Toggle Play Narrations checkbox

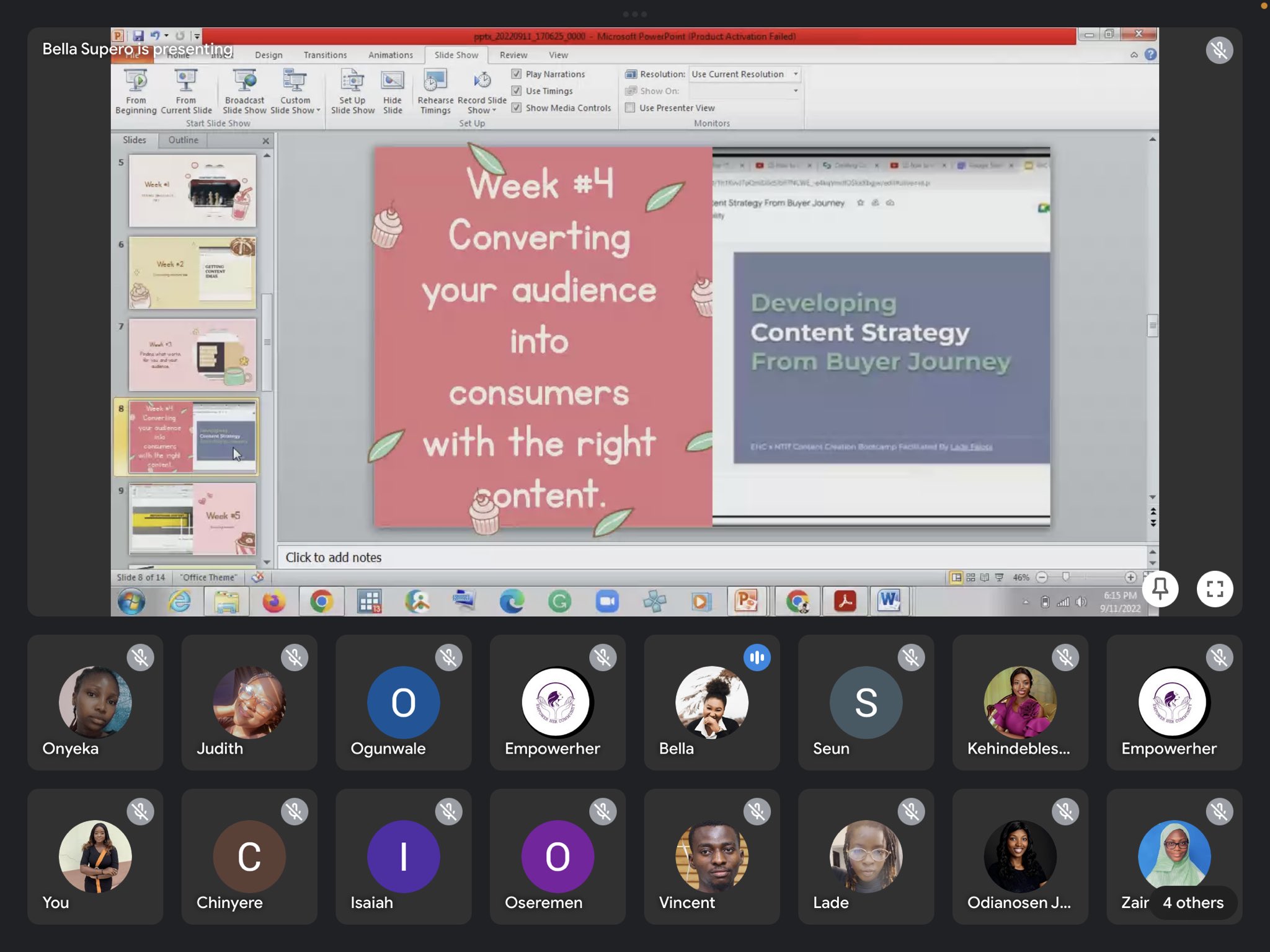coord(516,74)
